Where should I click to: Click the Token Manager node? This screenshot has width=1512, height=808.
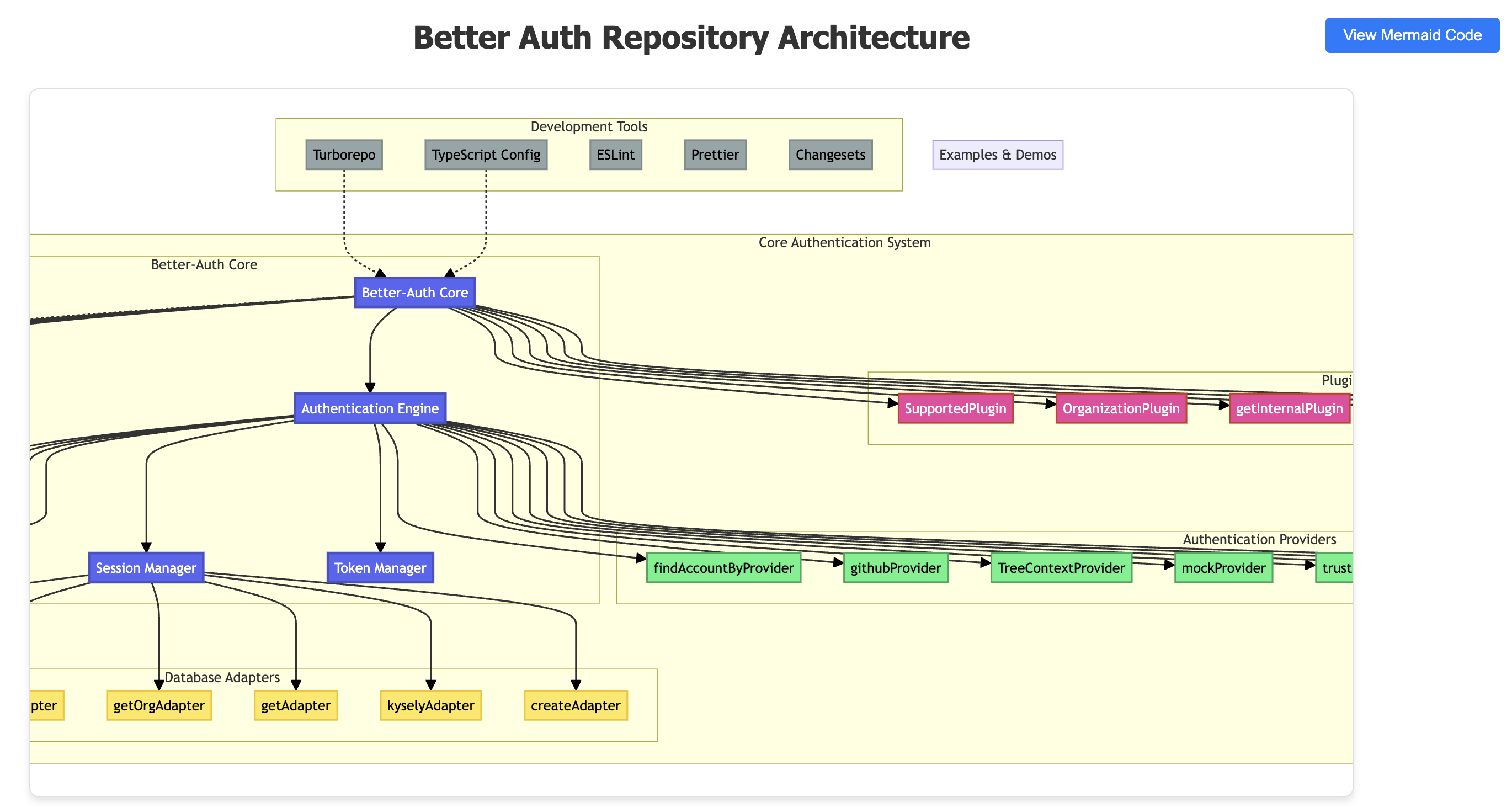[x=380, y=568]
